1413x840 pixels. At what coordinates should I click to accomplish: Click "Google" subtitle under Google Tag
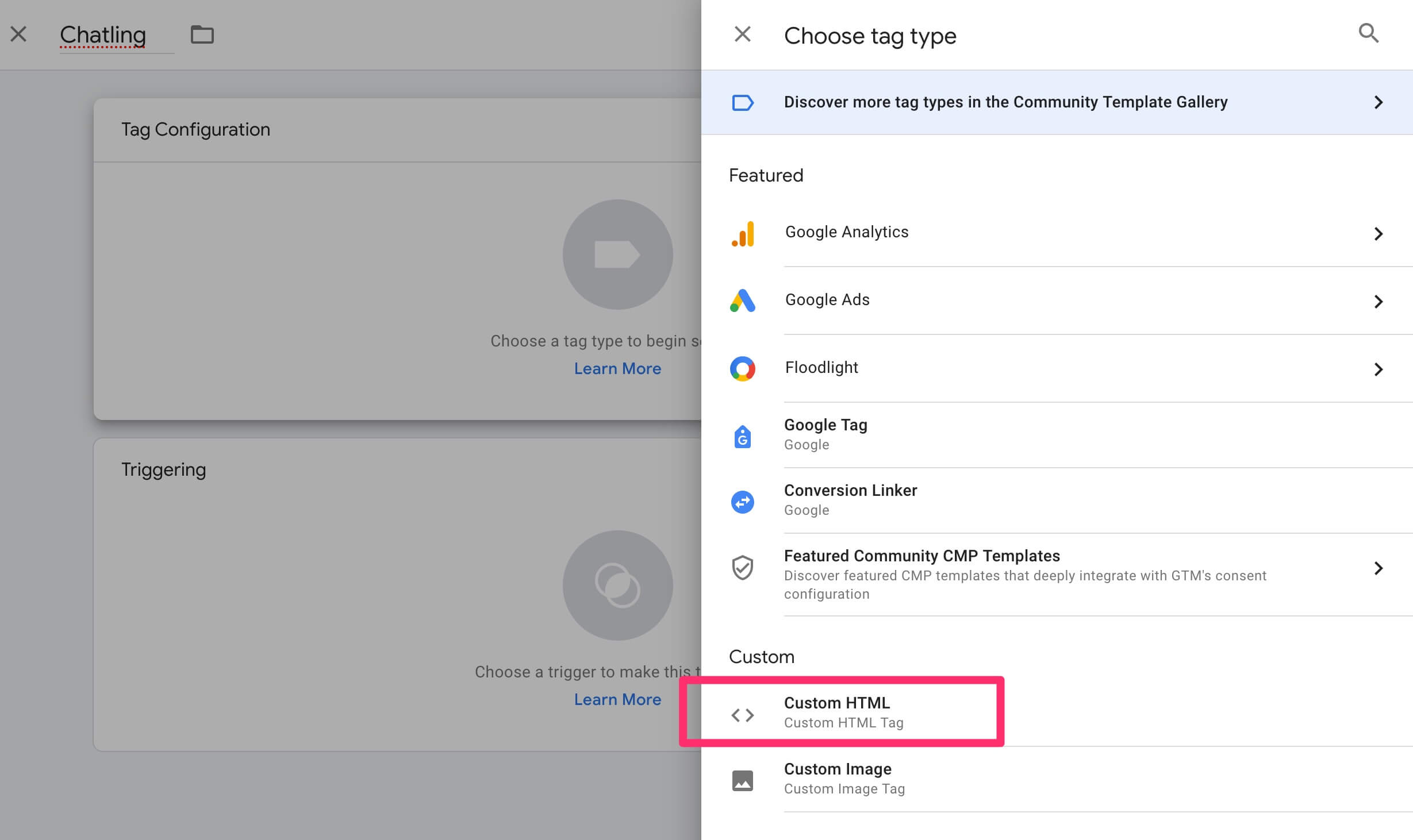(806, 445)
